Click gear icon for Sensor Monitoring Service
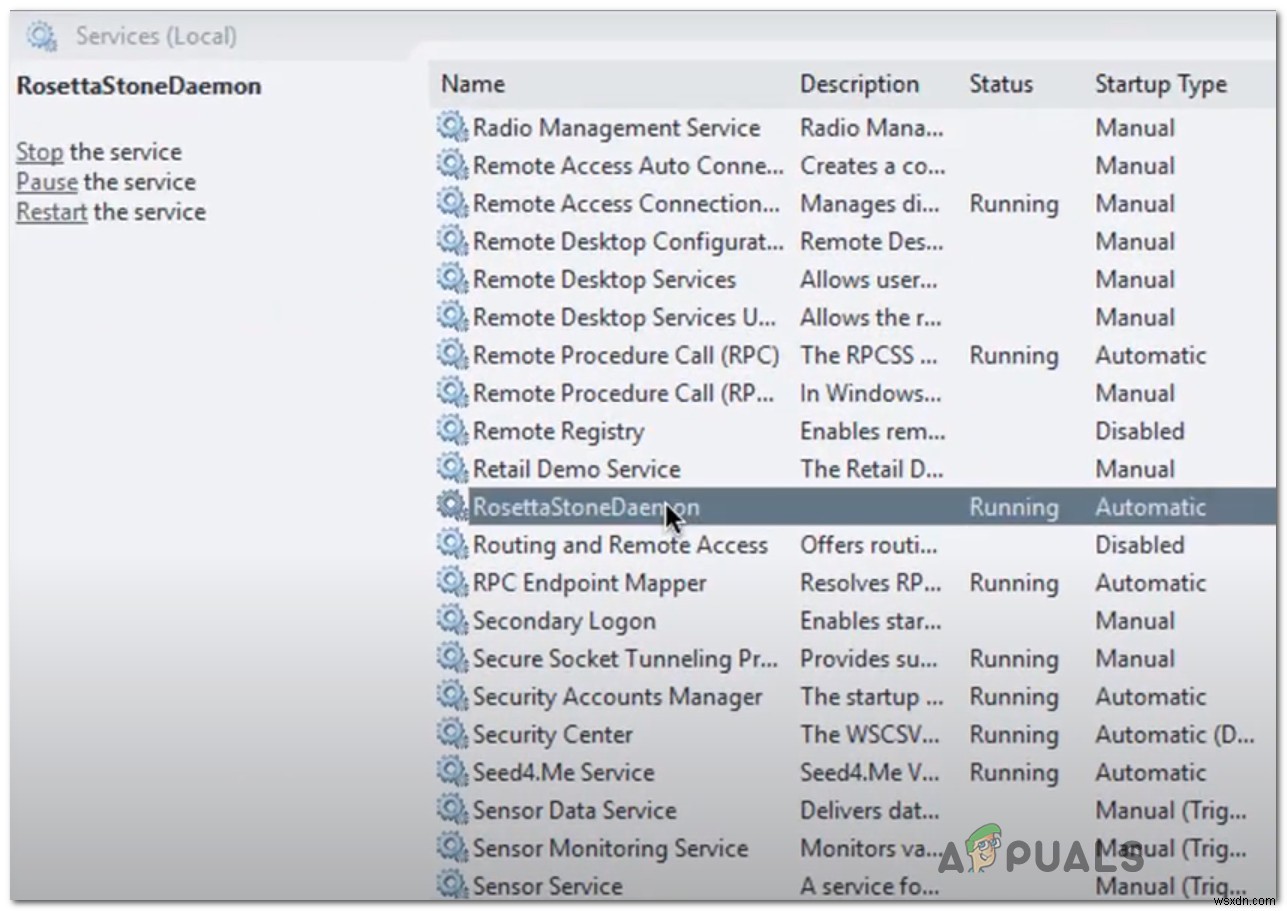 pos(452,849)
